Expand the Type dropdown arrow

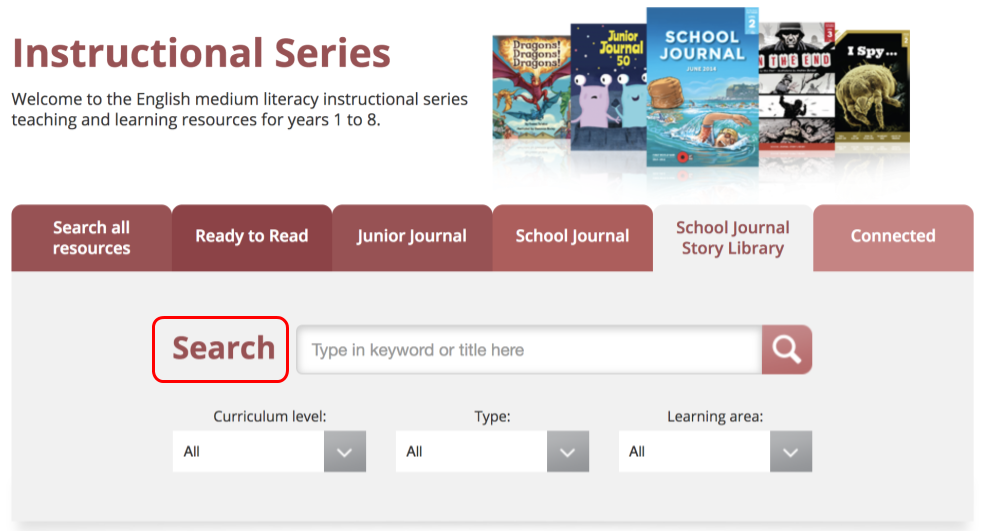pyautogui.click(x=567, y=451)
